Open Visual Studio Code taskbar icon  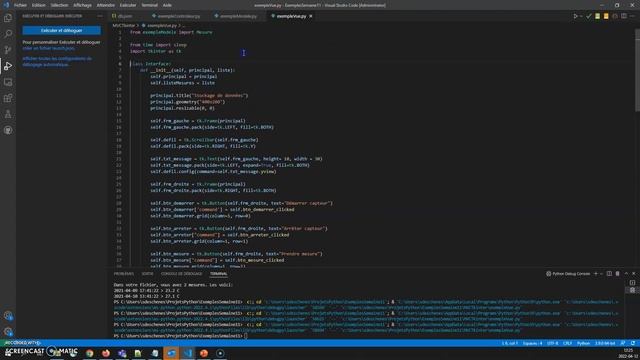point(187,353)
